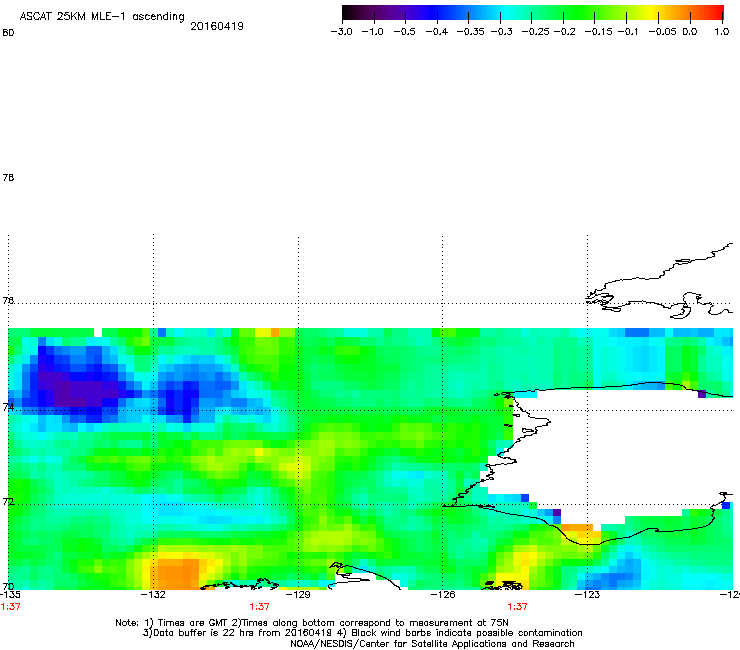
Task: Click the -135 longitude axis label
Action: pos(10,595)
